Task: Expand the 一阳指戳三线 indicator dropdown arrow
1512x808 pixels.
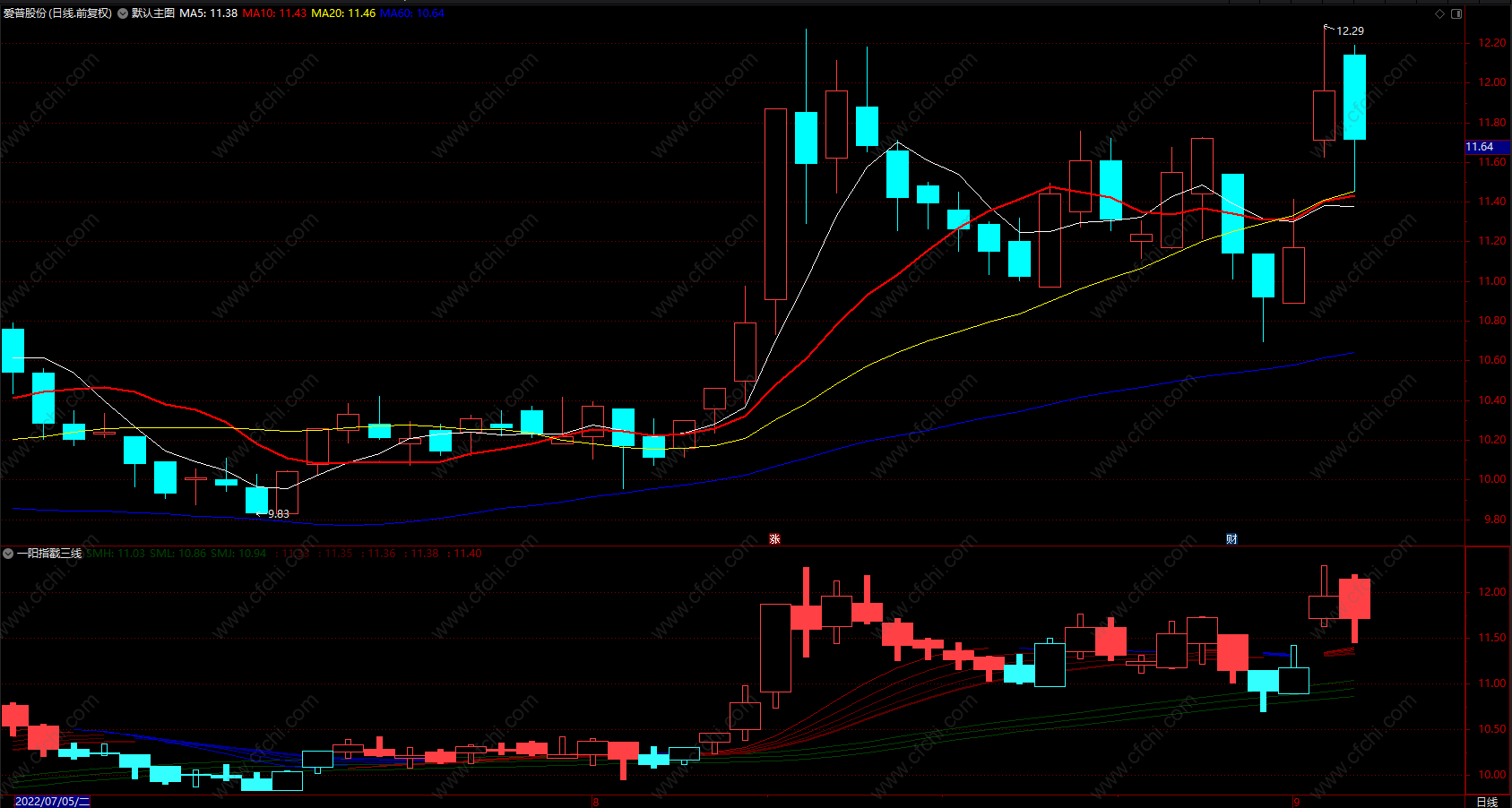Action: [8, 554]
